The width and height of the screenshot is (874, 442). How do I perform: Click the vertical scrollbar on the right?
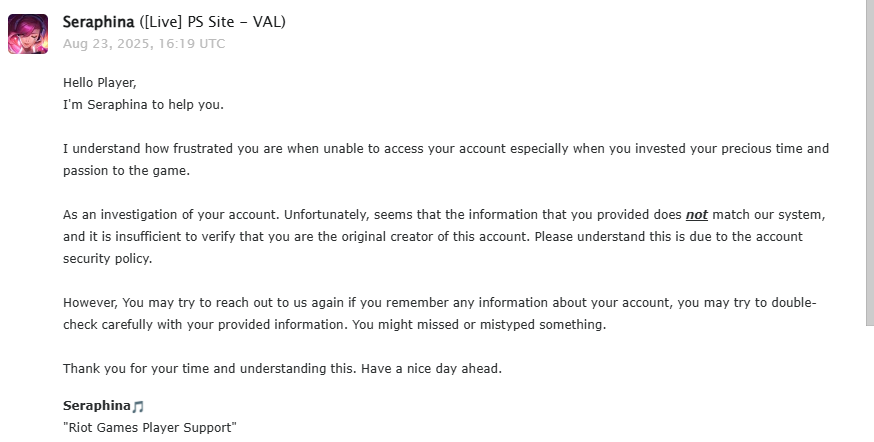click(x=870, y=162)
